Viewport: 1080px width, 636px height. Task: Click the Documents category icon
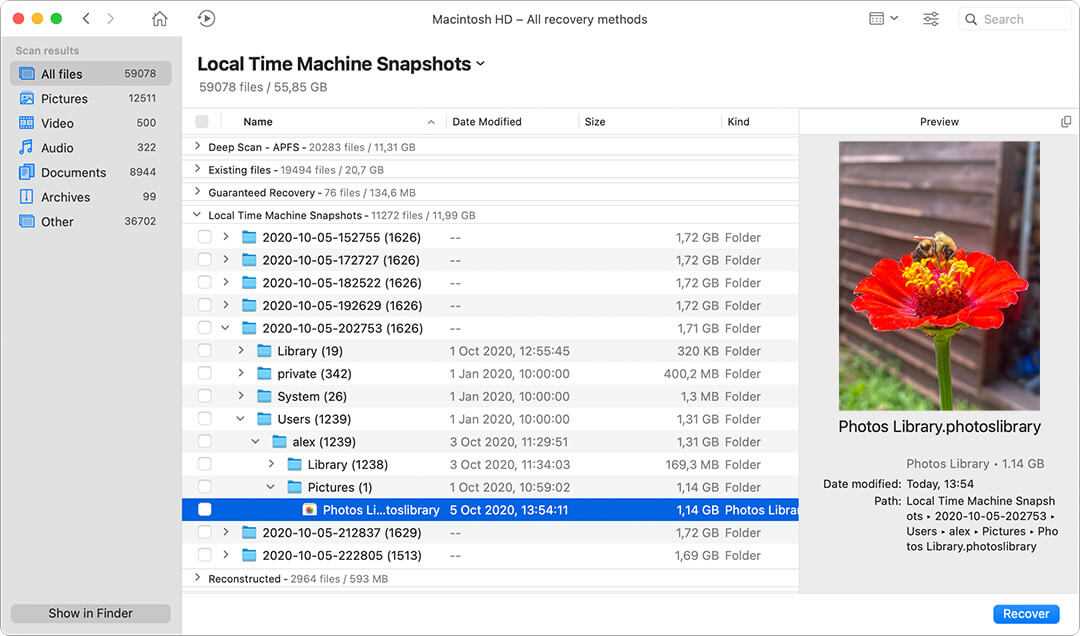pyautogui.click(x=25, y=172)
